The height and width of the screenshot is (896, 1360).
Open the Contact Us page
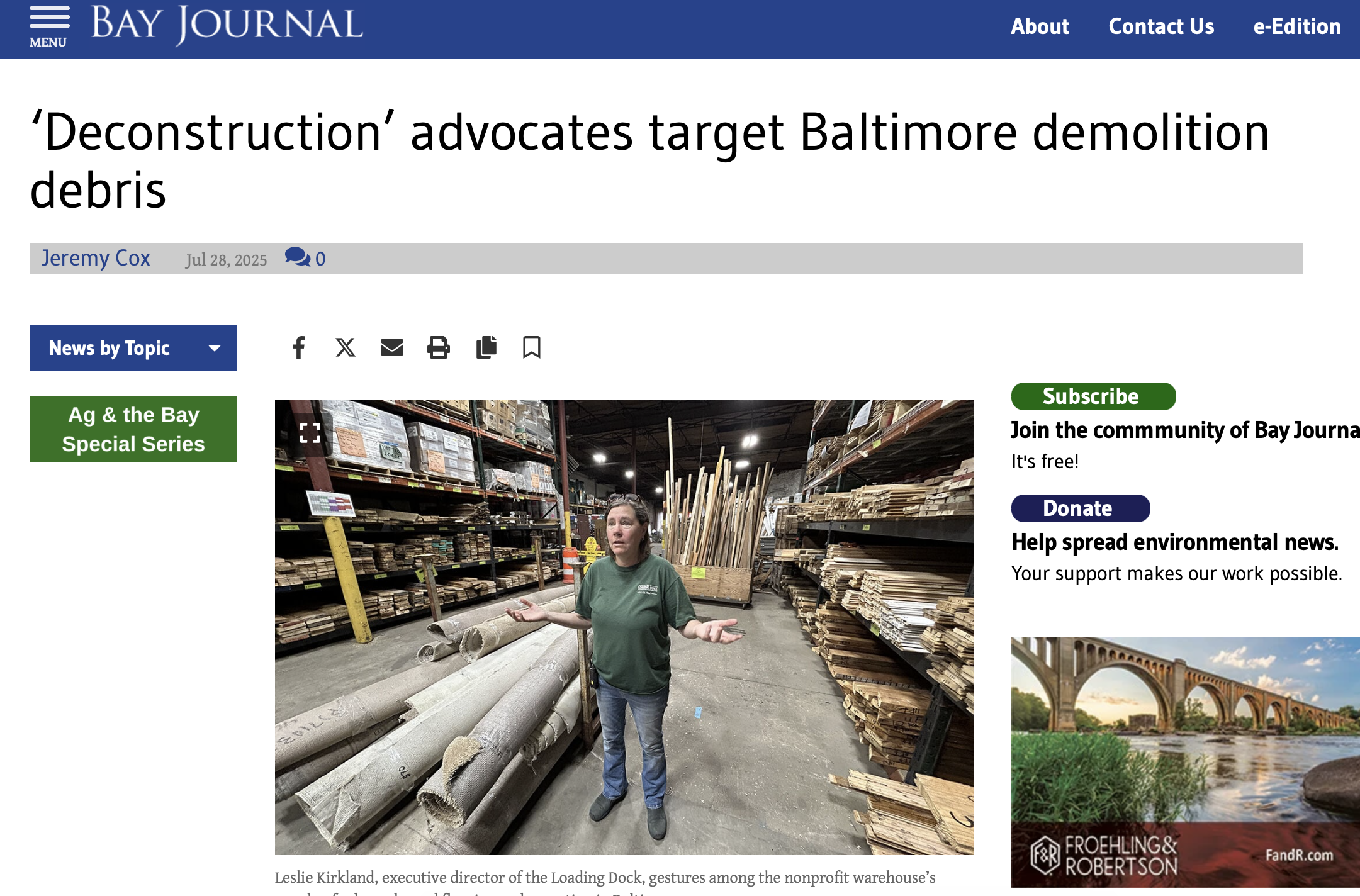pyautogui.click(x=1161, y=26)
